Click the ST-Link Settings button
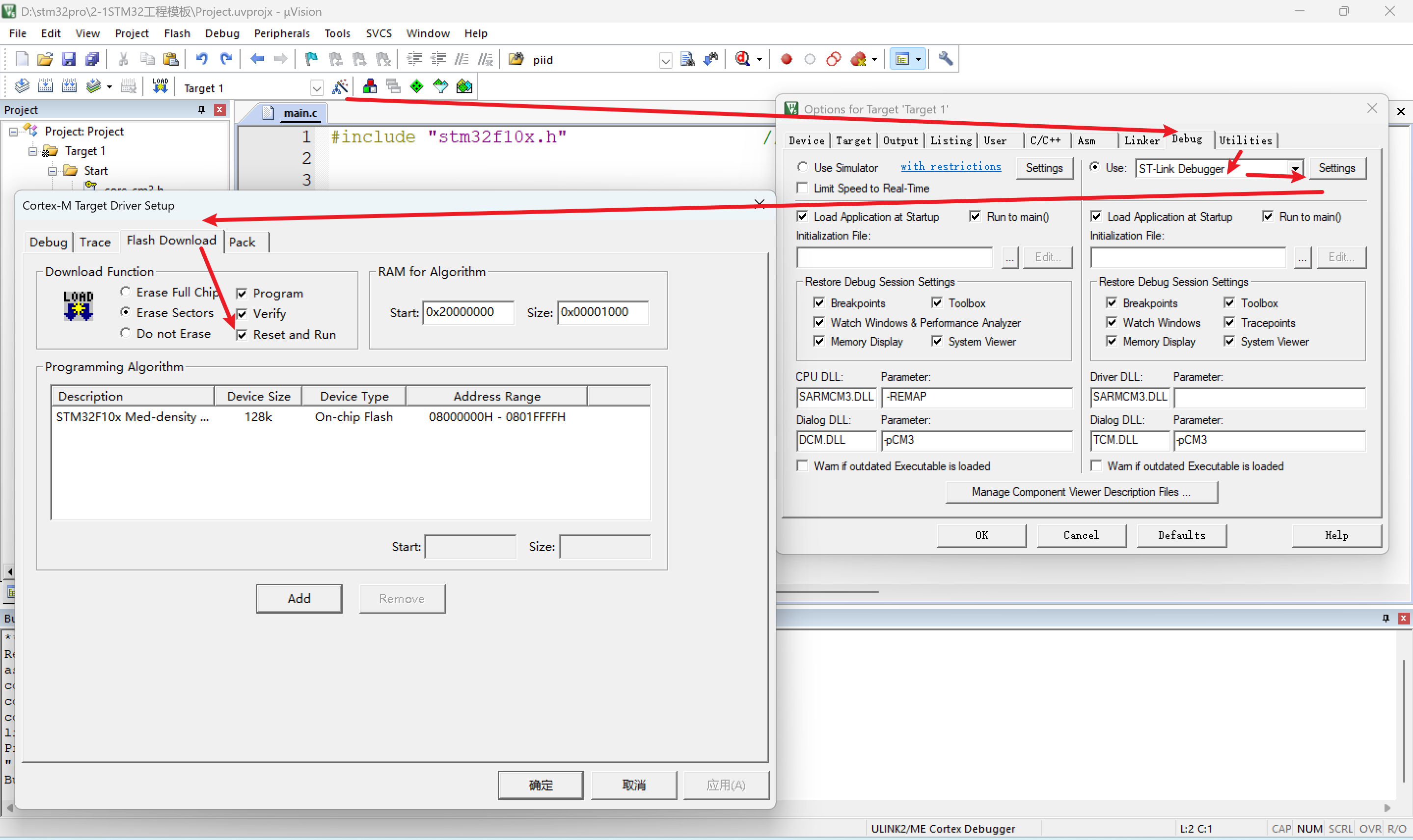Screen dimensions: 1413x840 pos(1336,168)
